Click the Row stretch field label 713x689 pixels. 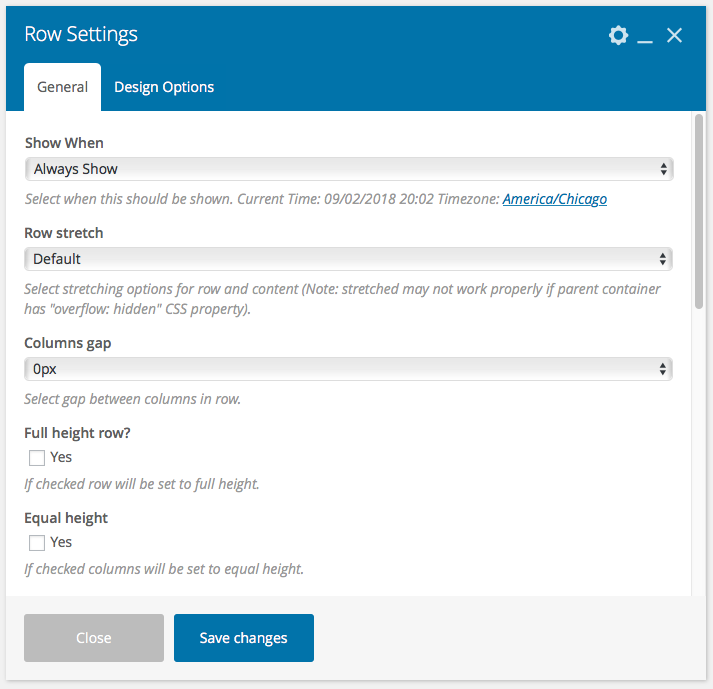pos(64,233)
